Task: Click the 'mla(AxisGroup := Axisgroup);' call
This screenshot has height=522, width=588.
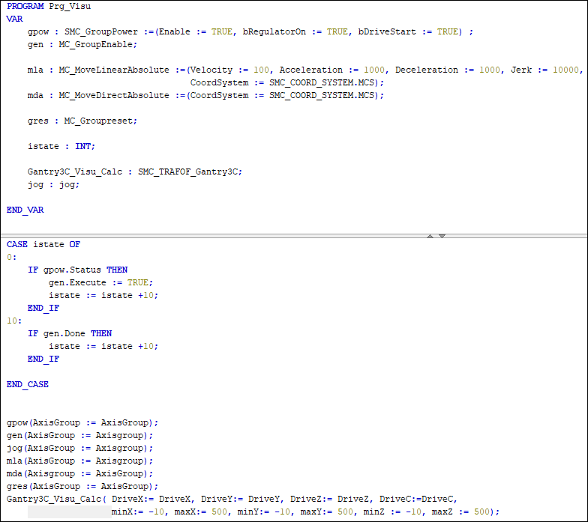Action: 80,461
